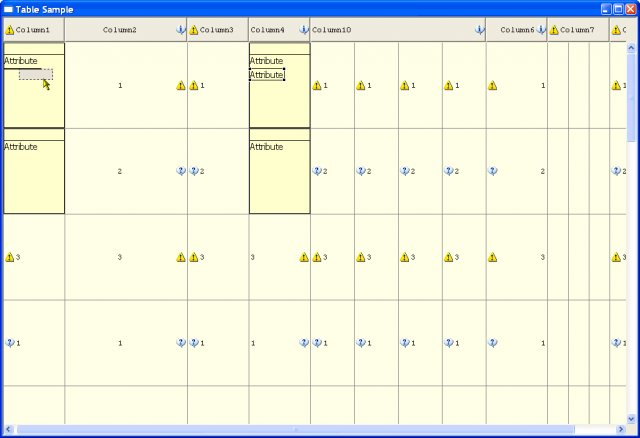Click the warning icon in Column1 header

tap(9, 30)
